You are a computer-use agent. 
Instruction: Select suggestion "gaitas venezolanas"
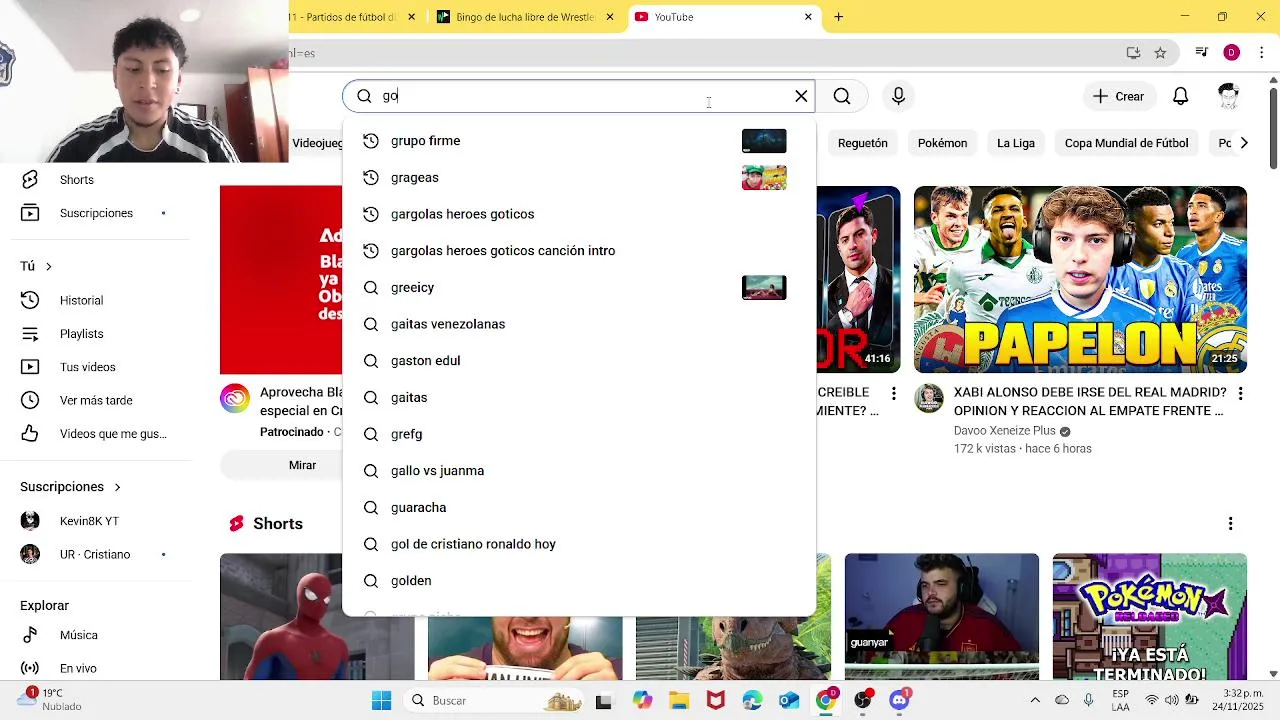[579, 324]
